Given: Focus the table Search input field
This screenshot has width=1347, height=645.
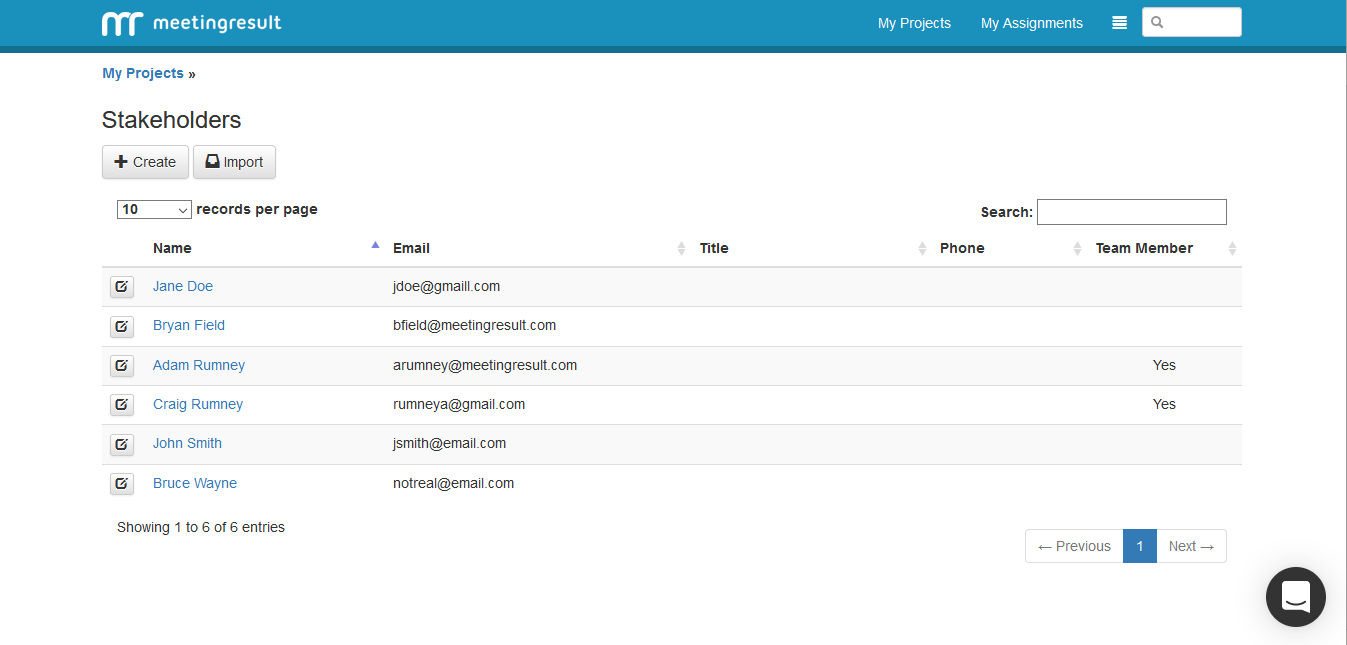Looking at the screenshot, I should (1131, 212).
